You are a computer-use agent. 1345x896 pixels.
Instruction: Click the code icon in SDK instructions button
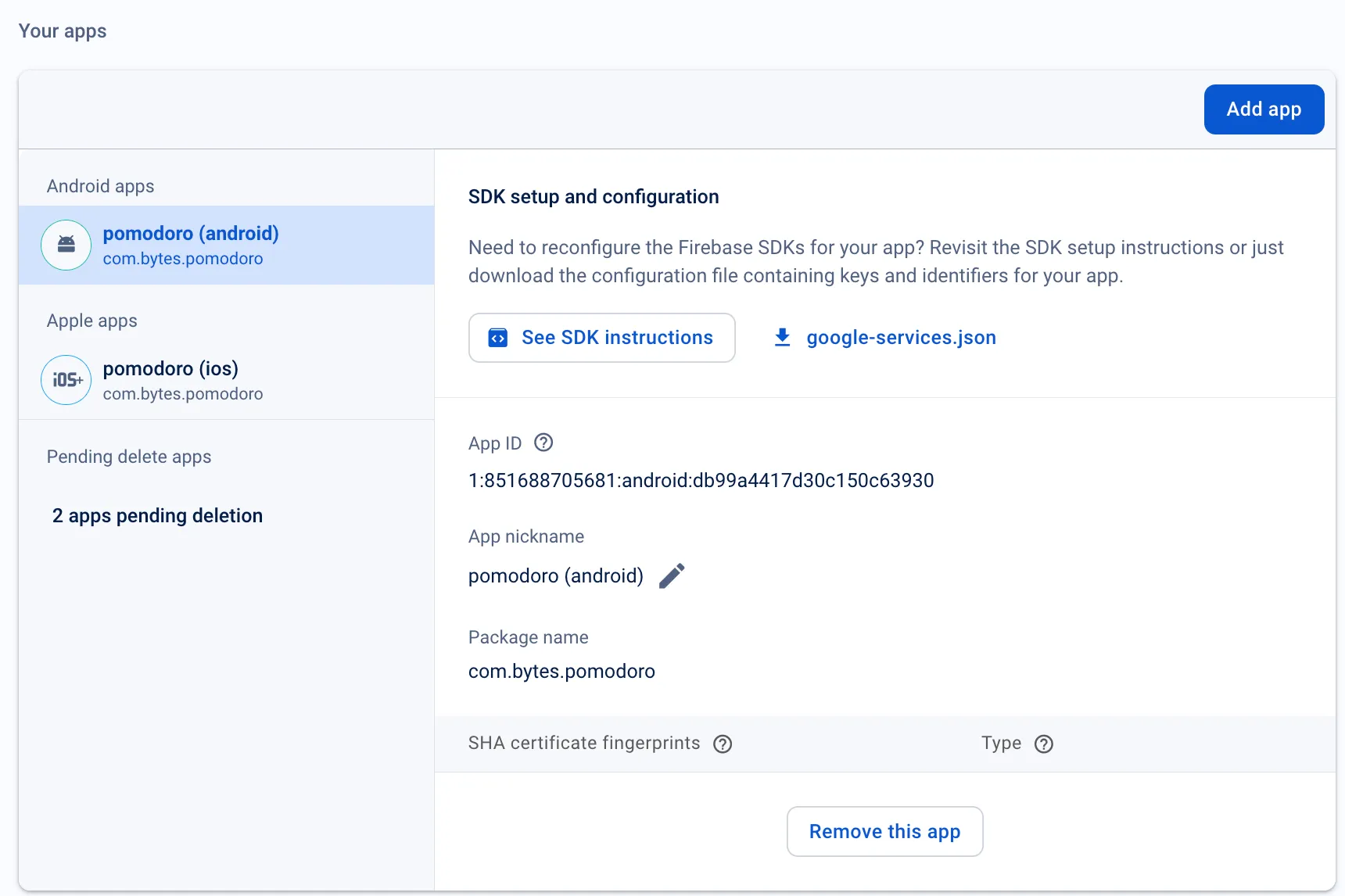pos(498,338)
